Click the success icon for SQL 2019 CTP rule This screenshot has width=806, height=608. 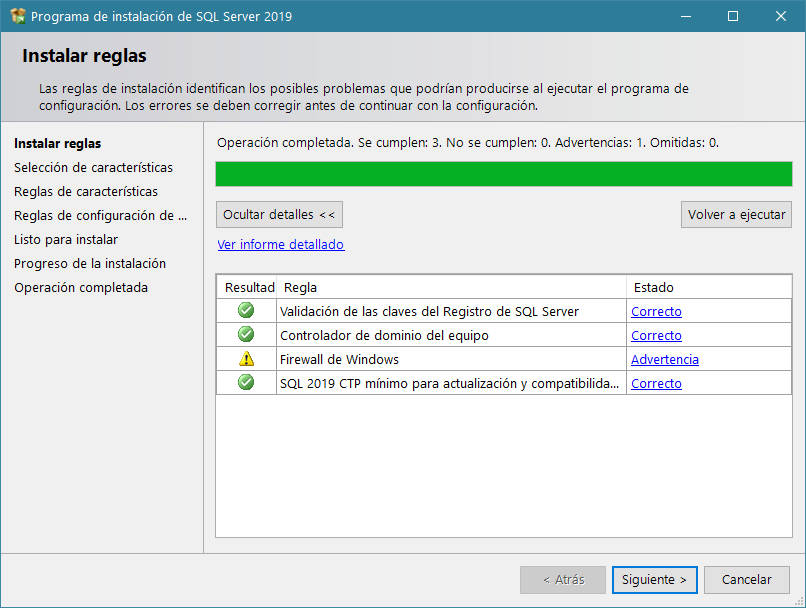pyautogui.click(x=245, y=383)
